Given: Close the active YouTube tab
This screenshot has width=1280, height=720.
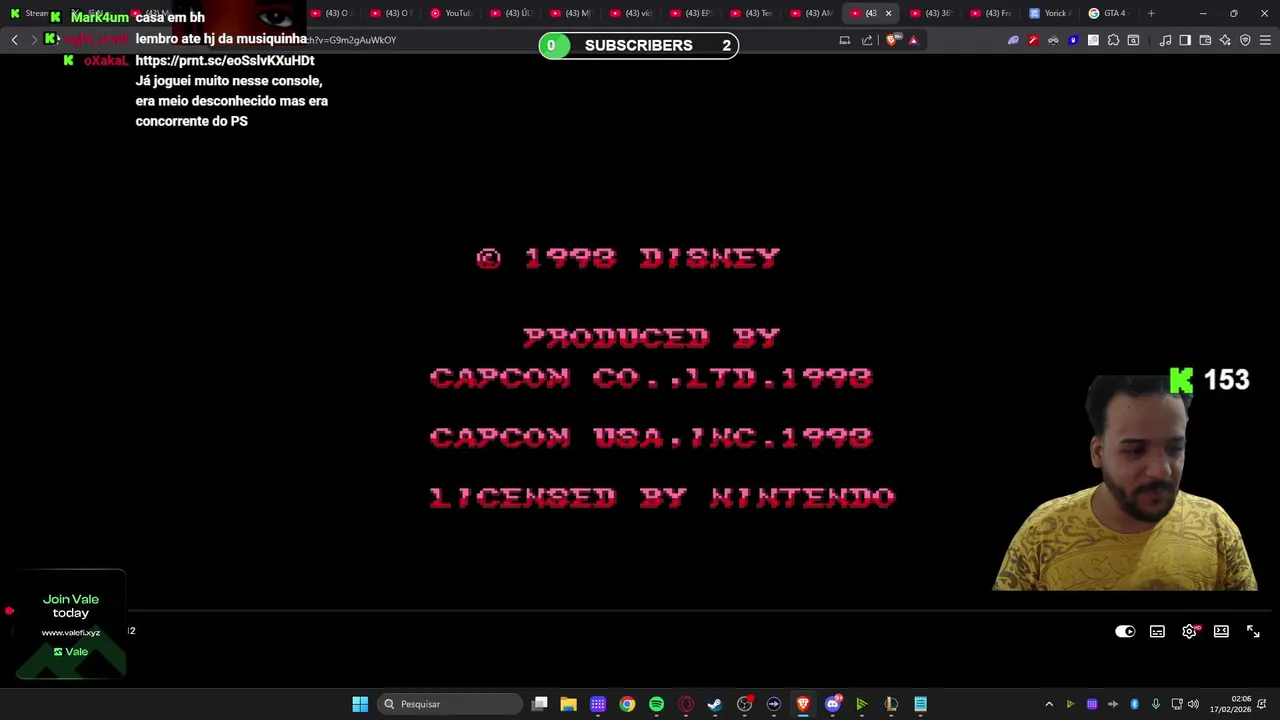Looking at the screenshot, I should coord(888,13).
